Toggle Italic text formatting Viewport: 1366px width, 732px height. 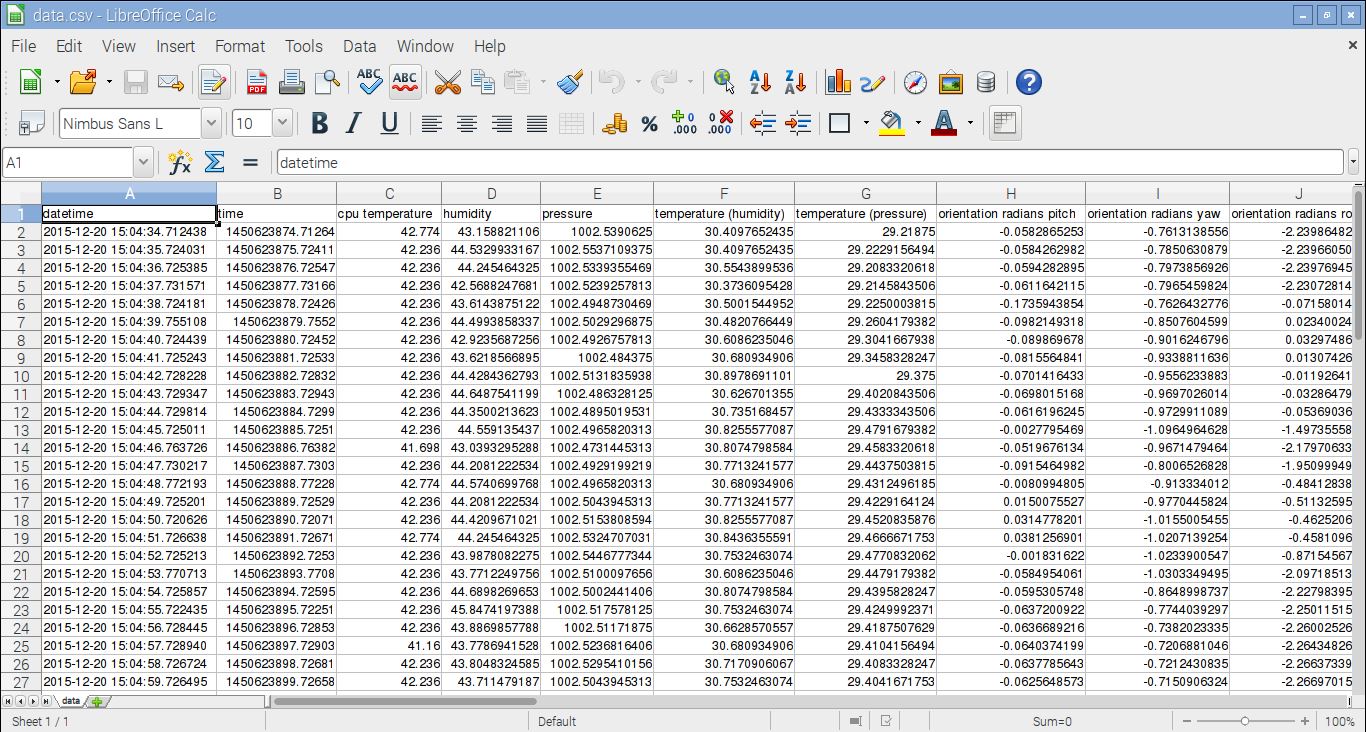[x=353, y=124]
